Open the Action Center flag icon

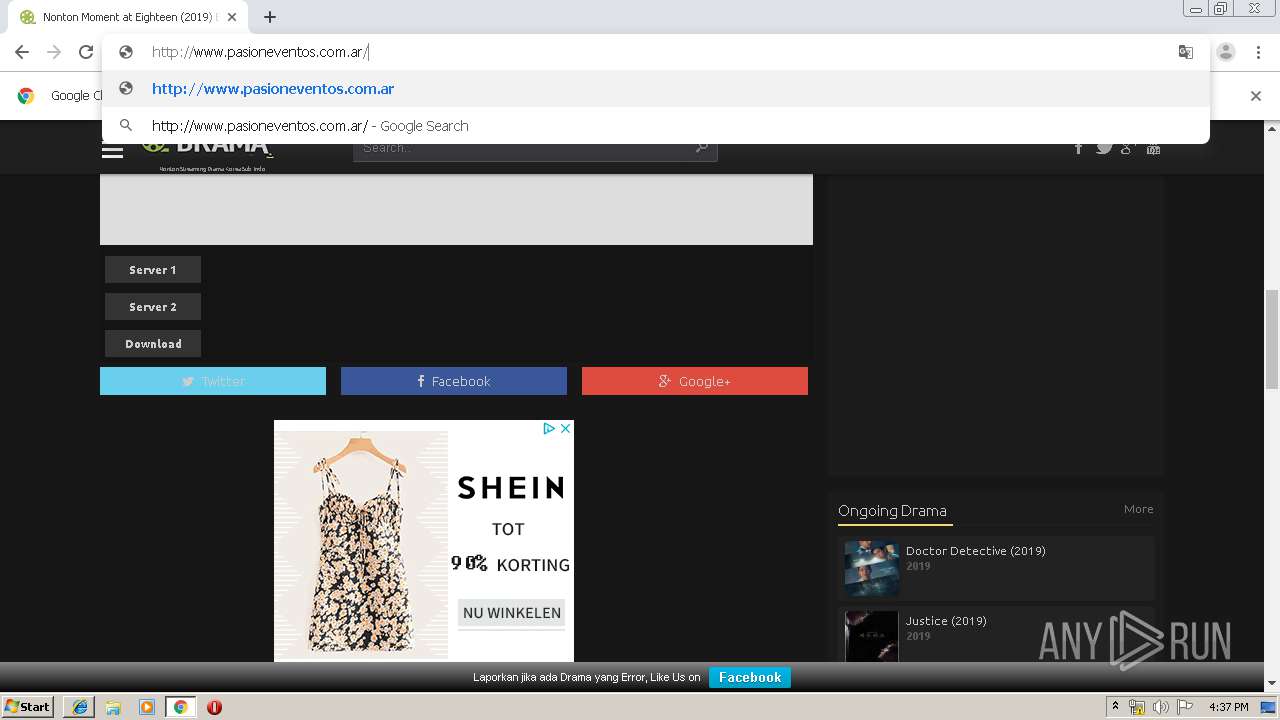pos(1185,707)
